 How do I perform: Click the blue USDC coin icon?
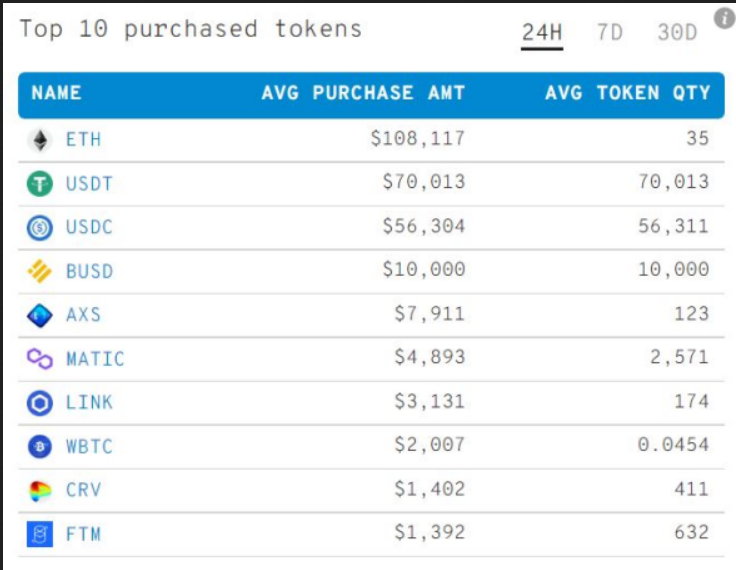(40, 228)
